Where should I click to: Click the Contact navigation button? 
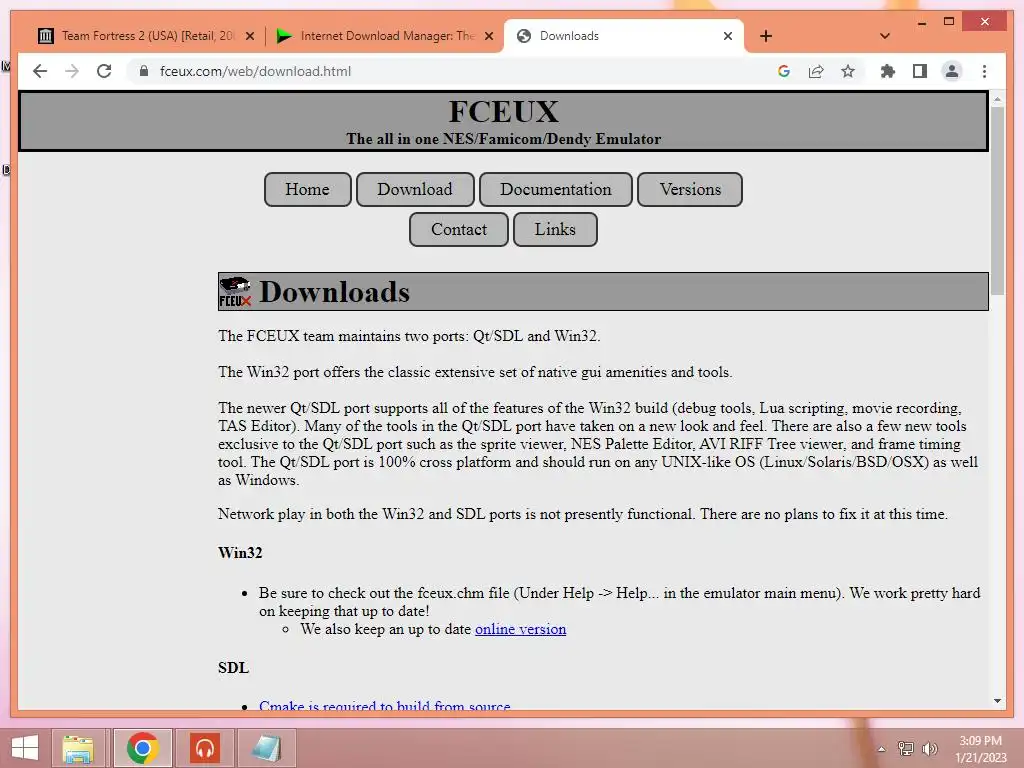(458, 229)
